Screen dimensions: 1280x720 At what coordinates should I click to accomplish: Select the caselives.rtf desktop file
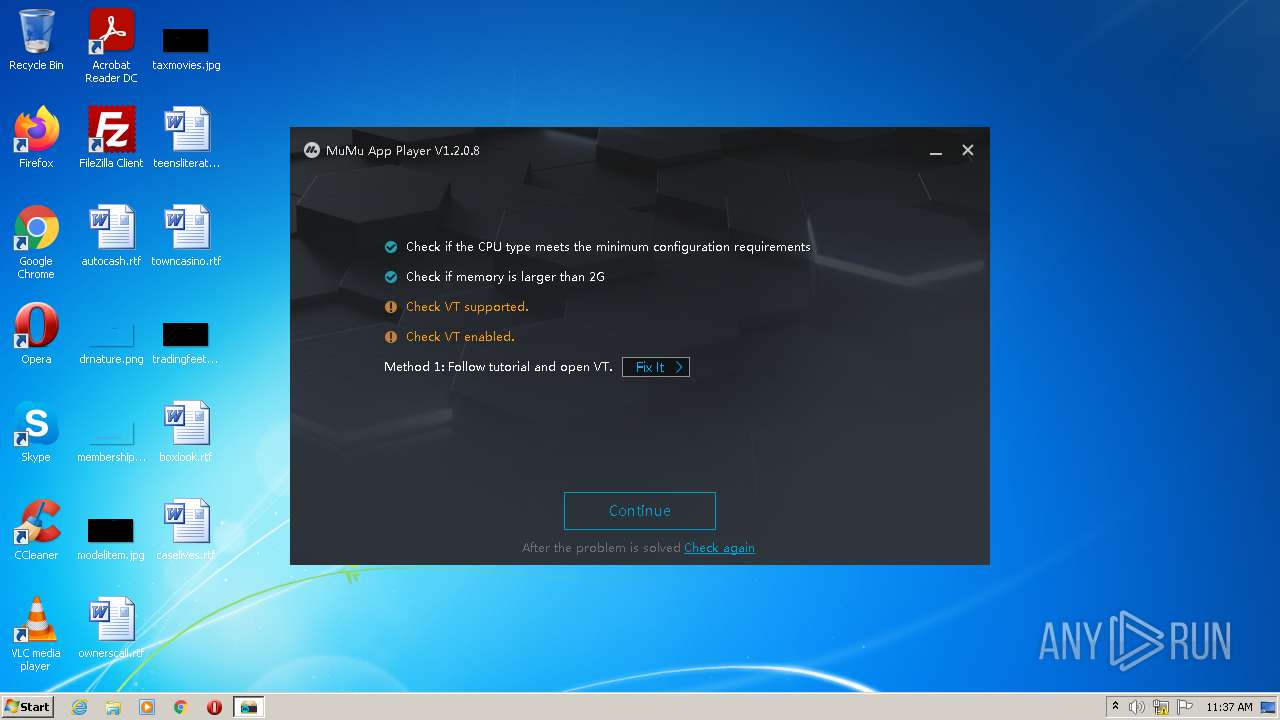186,530
